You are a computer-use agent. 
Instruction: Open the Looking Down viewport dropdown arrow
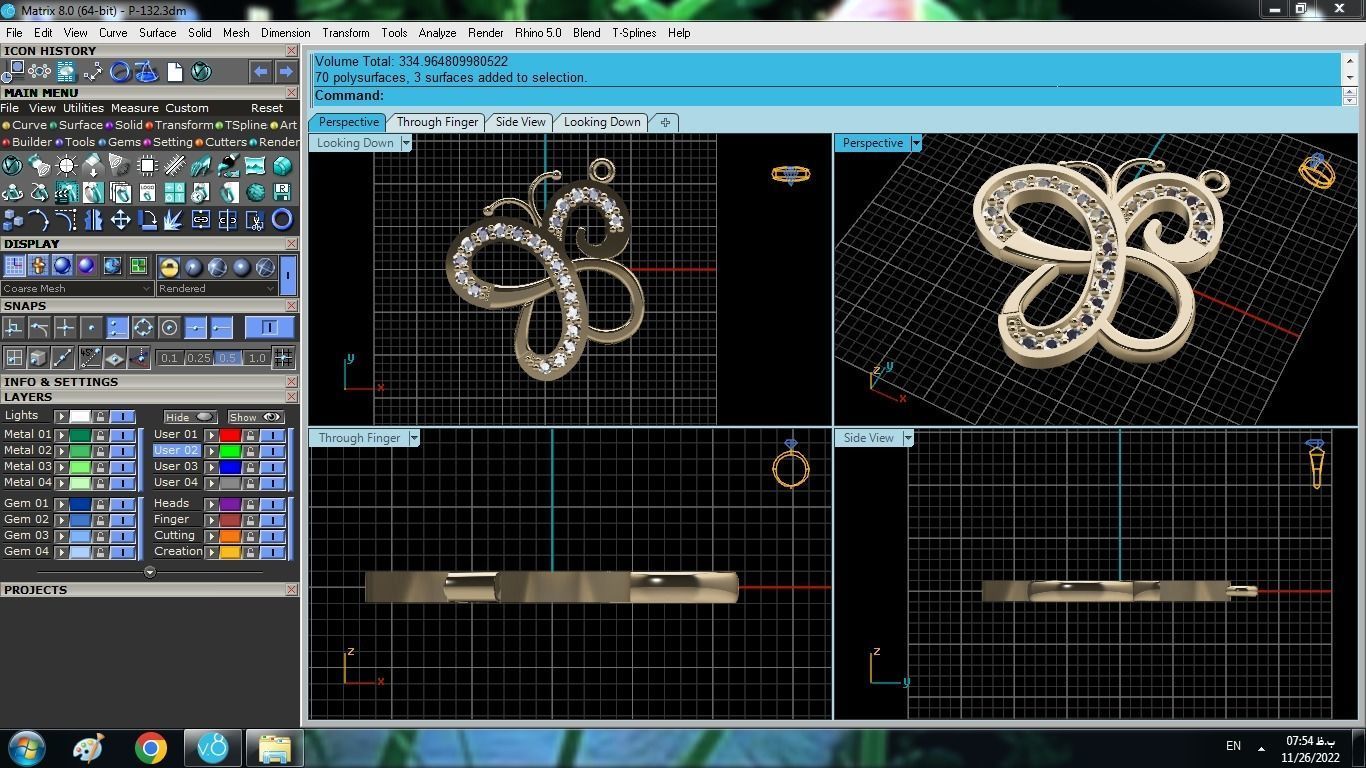pos(406,143)
